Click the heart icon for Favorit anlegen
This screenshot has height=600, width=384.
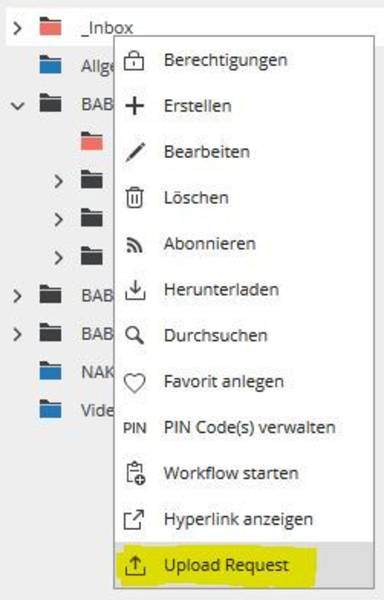[x=135, y=383]
